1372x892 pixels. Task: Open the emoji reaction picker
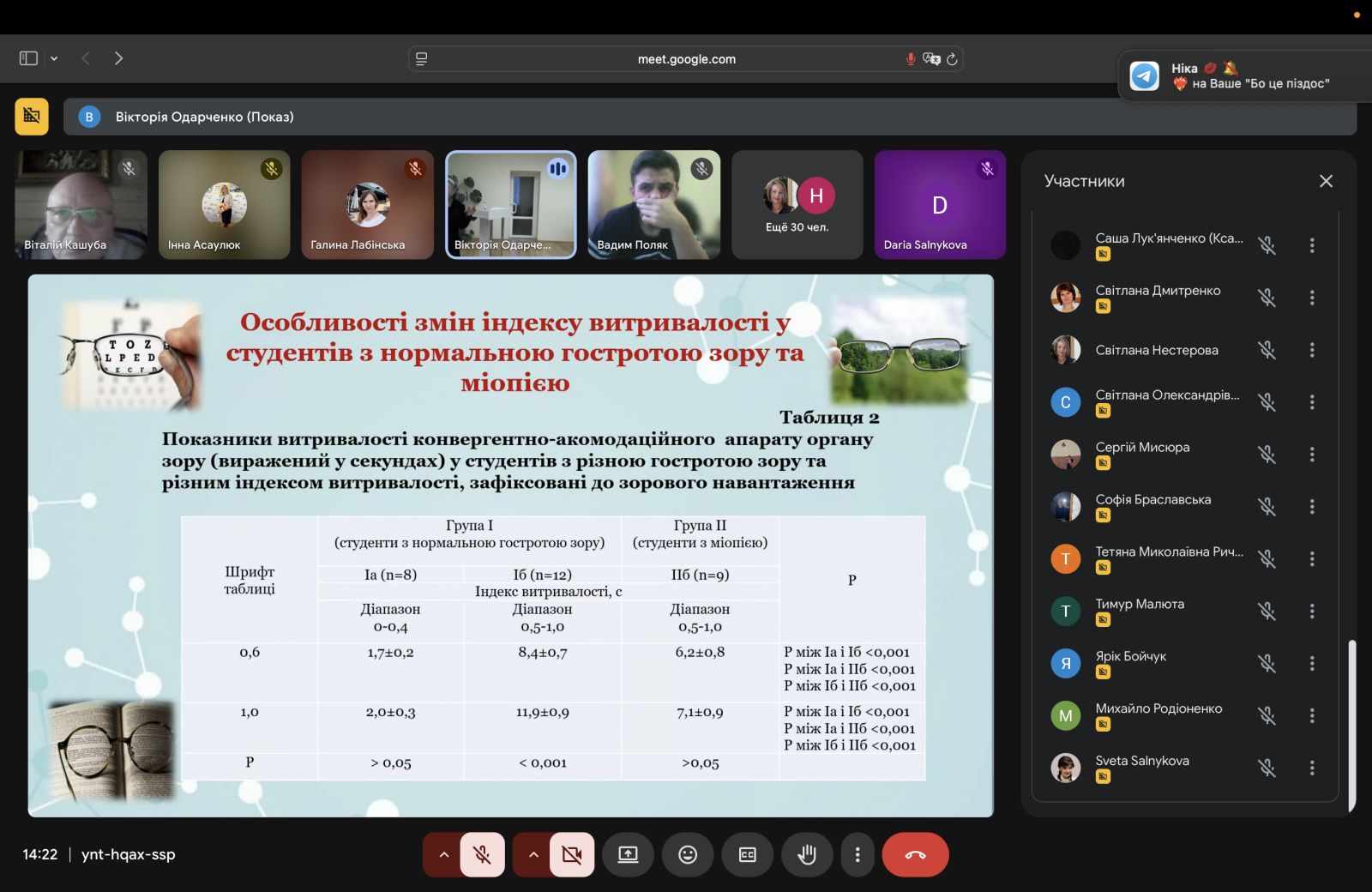688,854
